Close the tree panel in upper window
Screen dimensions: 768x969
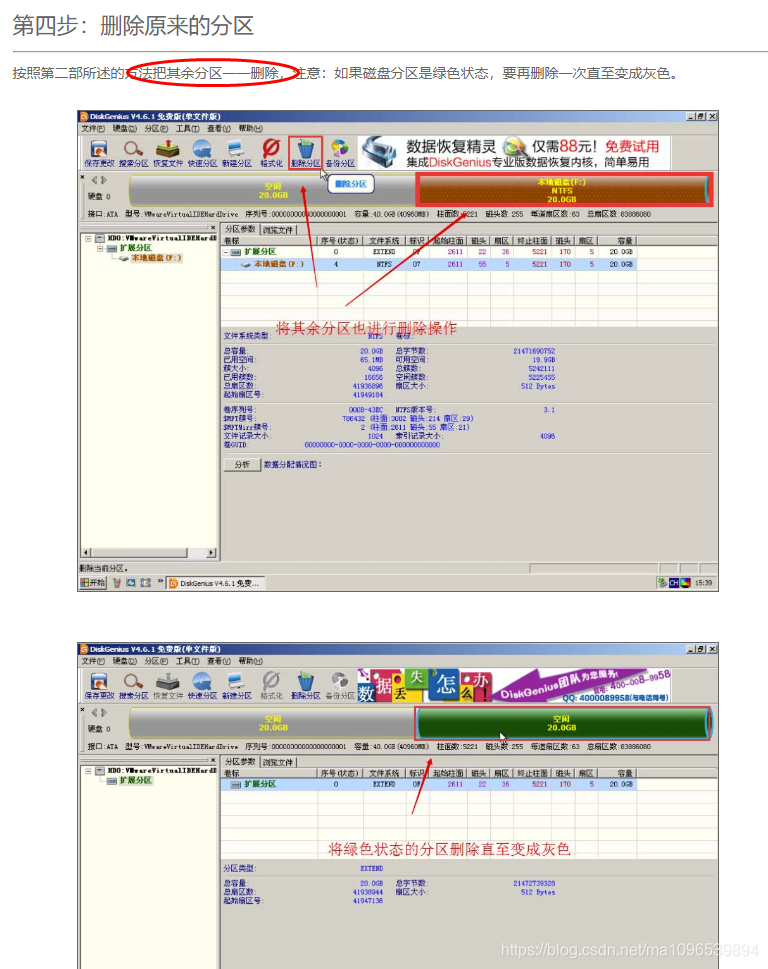[213, 228]
